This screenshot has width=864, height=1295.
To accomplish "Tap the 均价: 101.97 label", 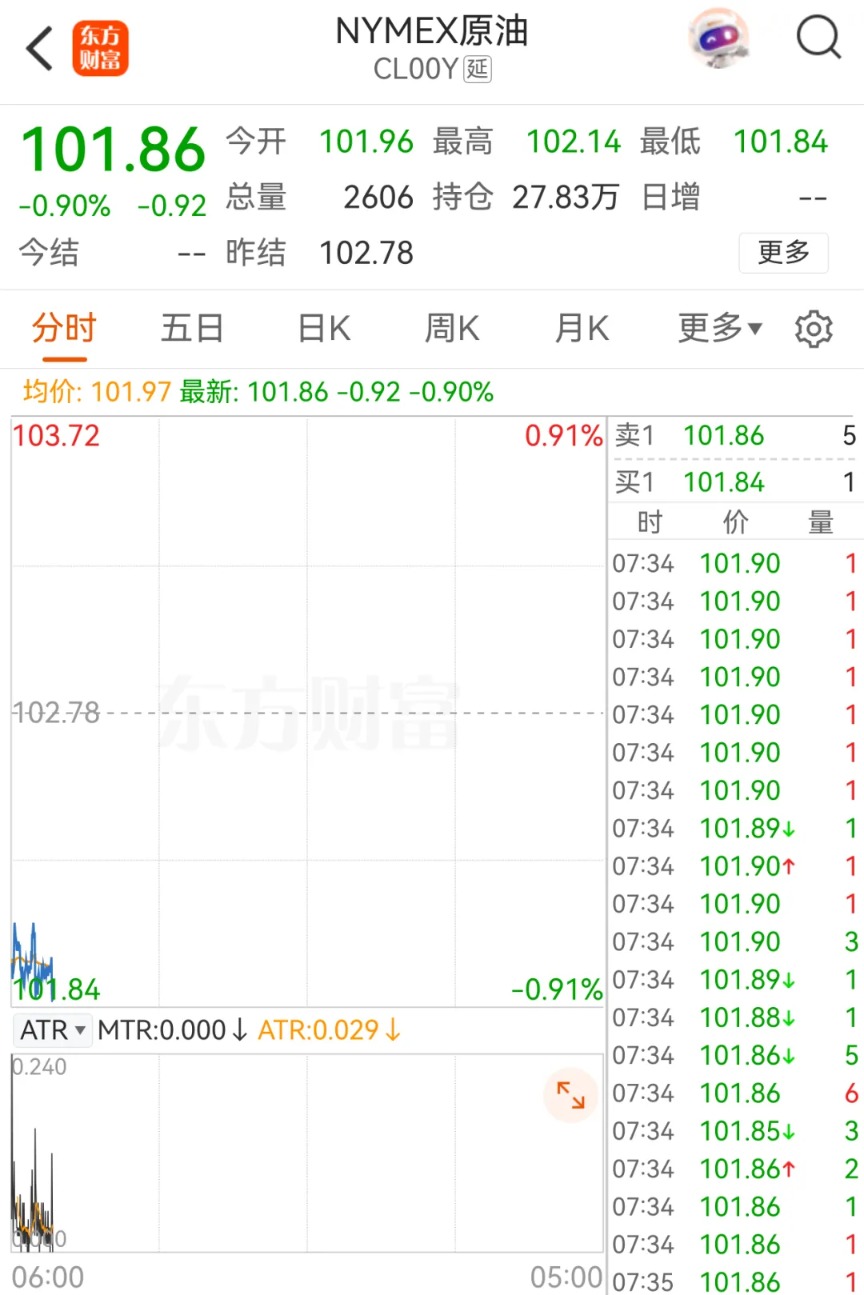I will click(x=97, y=392).
